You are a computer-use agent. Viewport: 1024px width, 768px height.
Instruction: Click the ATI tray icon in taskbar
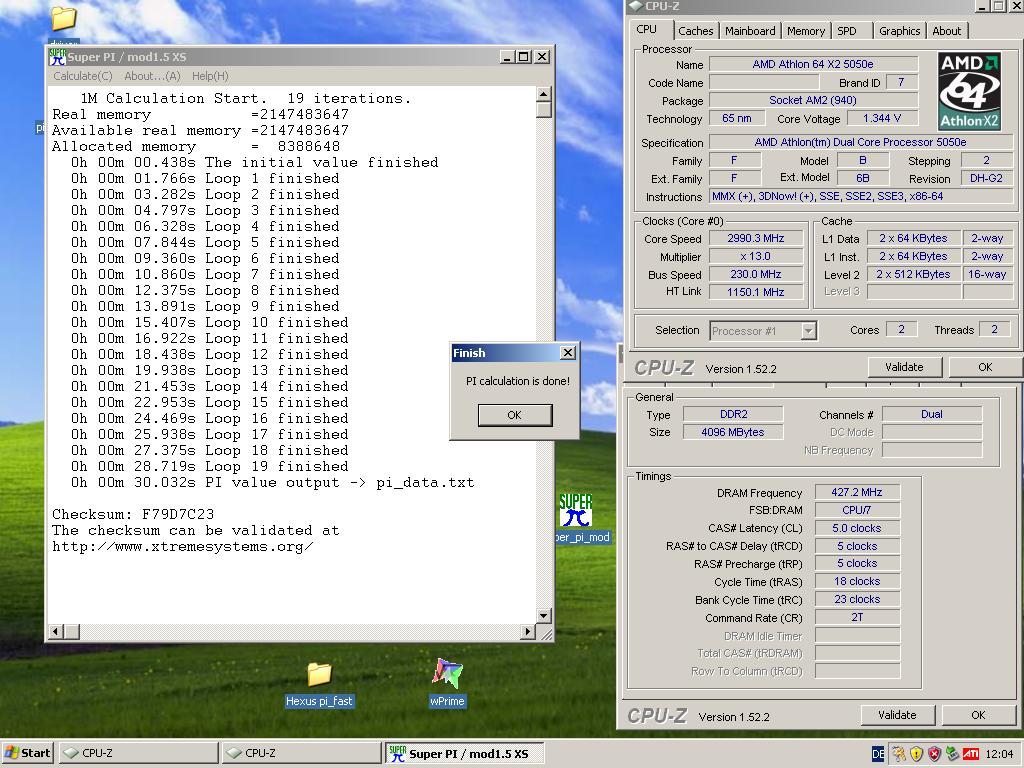pos(970,754)
